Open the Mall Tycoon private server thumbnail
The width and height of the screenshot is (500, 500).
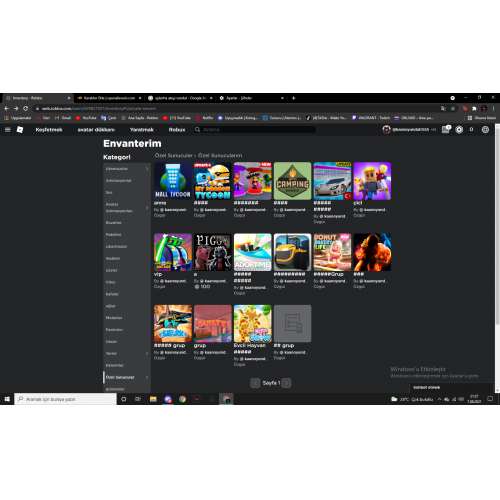pyautogui.click(x=173, y=181)
